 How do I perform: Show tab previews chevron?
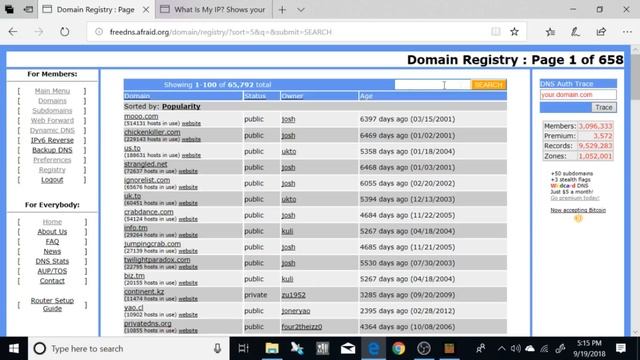(301, 9)
